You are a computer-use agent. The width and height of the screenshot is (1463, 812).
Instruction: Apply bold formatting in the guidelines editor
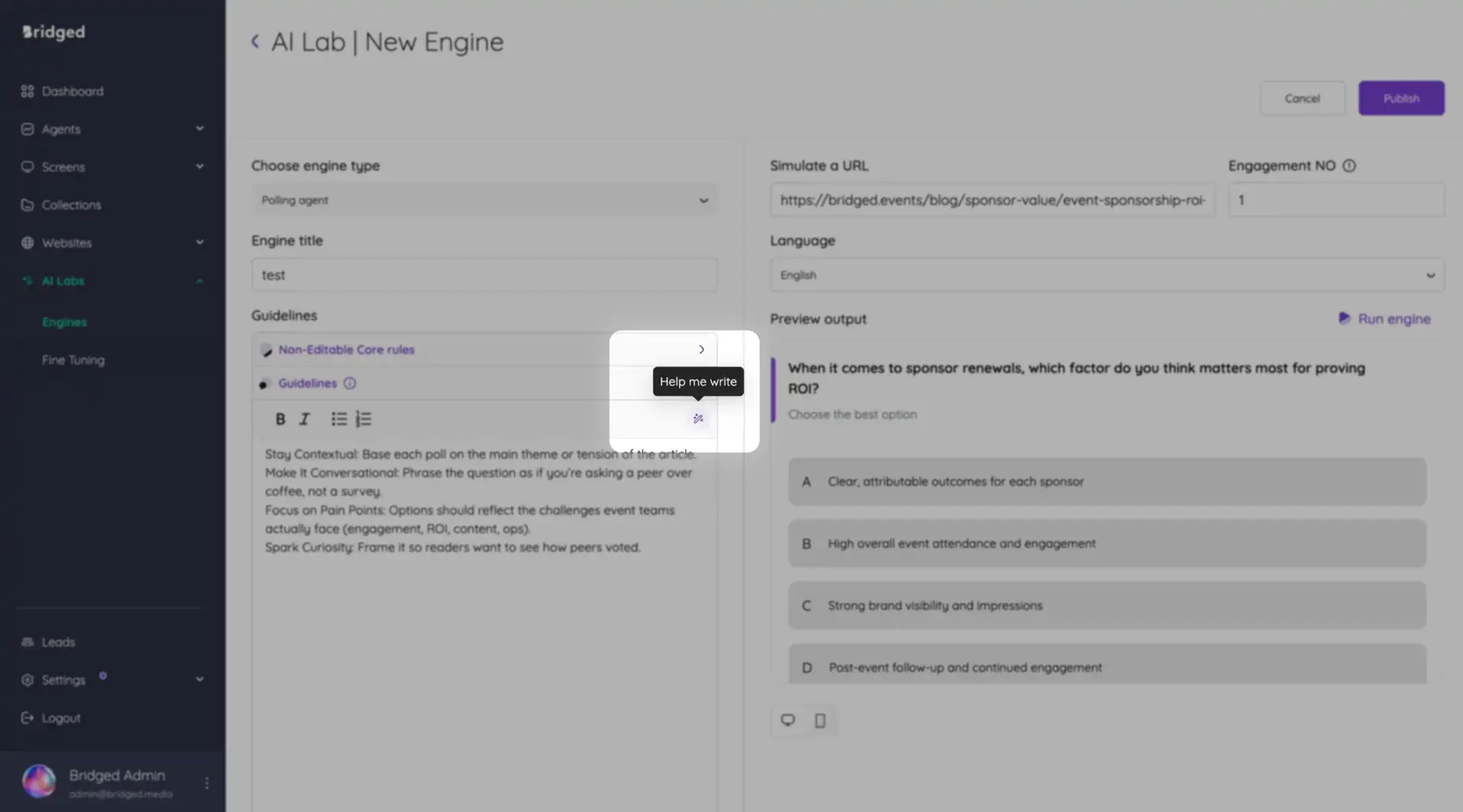click(x=280, y=418)
